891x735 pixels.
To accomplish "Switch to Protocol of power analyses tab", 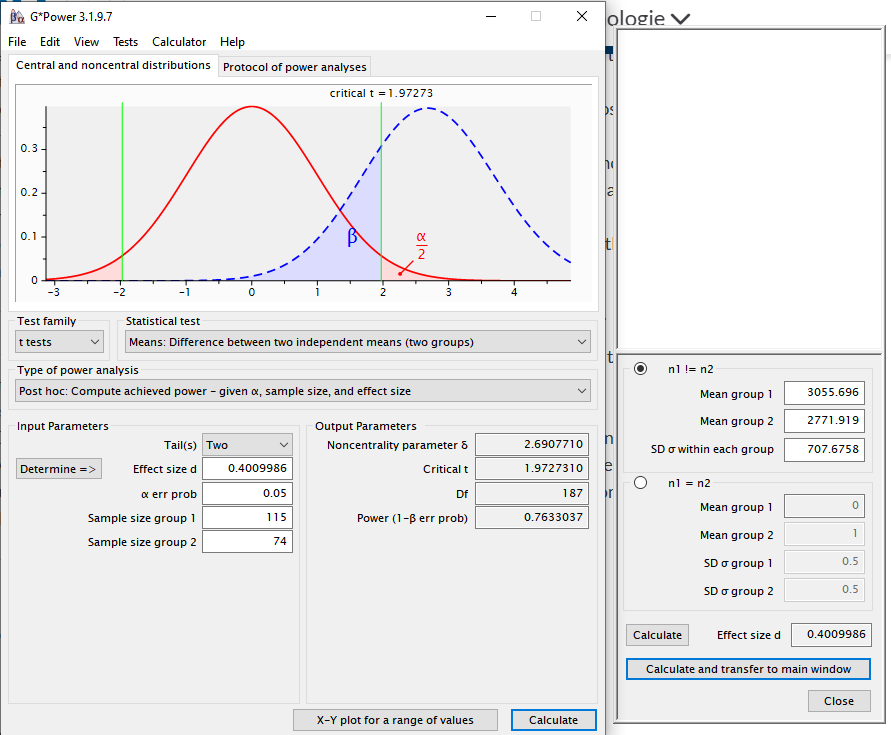I will tap(294, 67).
